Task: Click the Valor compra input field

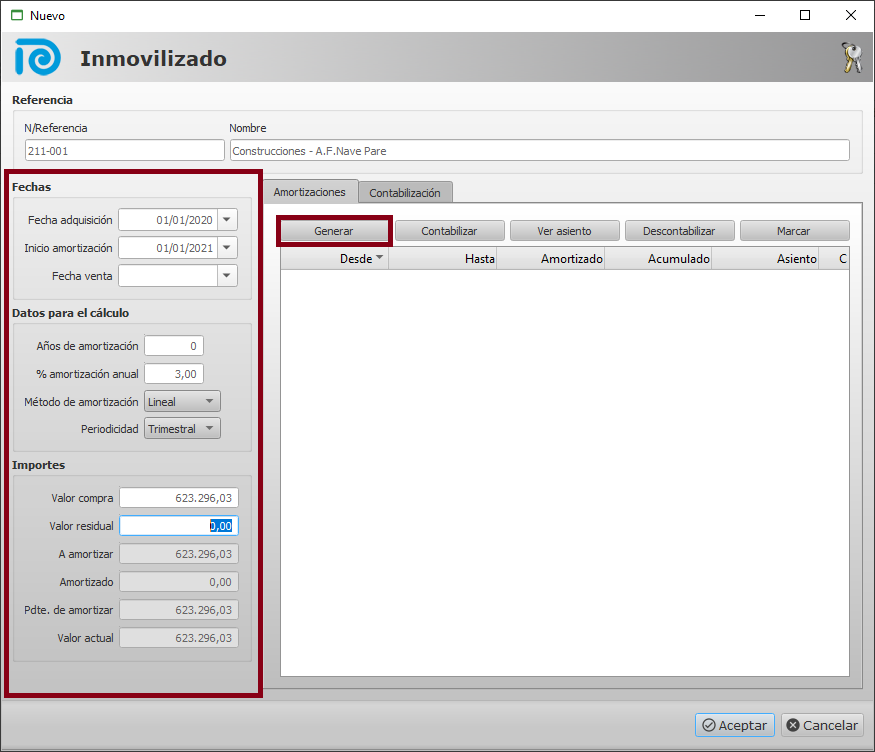Action: pos(179,498)
